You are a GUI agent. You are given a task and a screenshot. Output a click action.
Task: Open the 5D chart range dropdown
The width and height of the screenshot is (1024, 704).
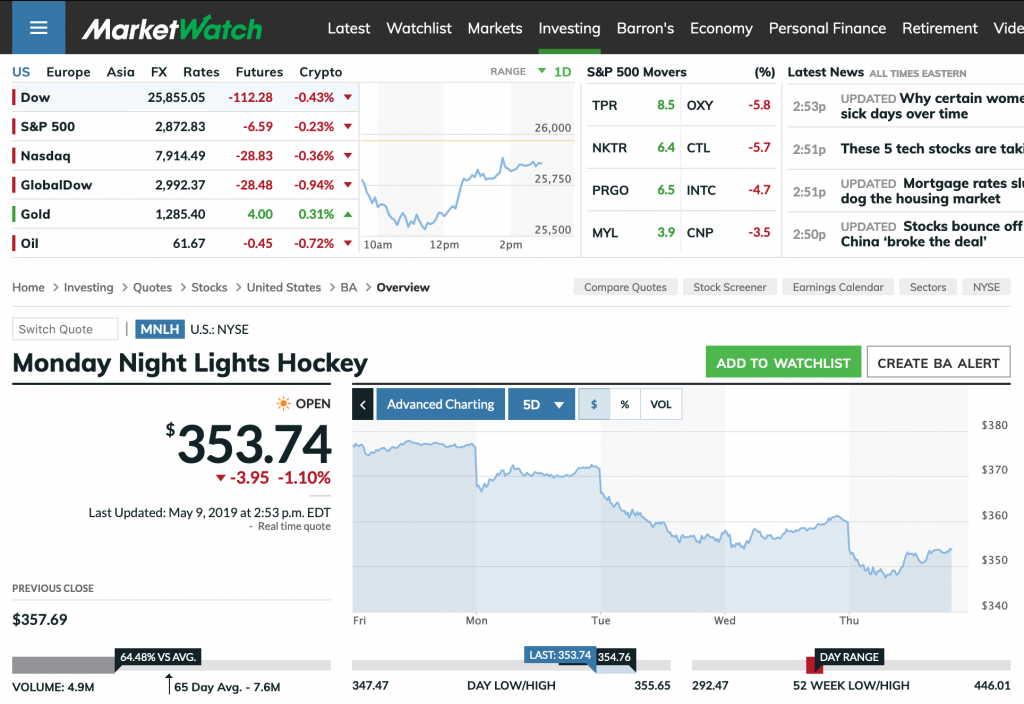541,404
